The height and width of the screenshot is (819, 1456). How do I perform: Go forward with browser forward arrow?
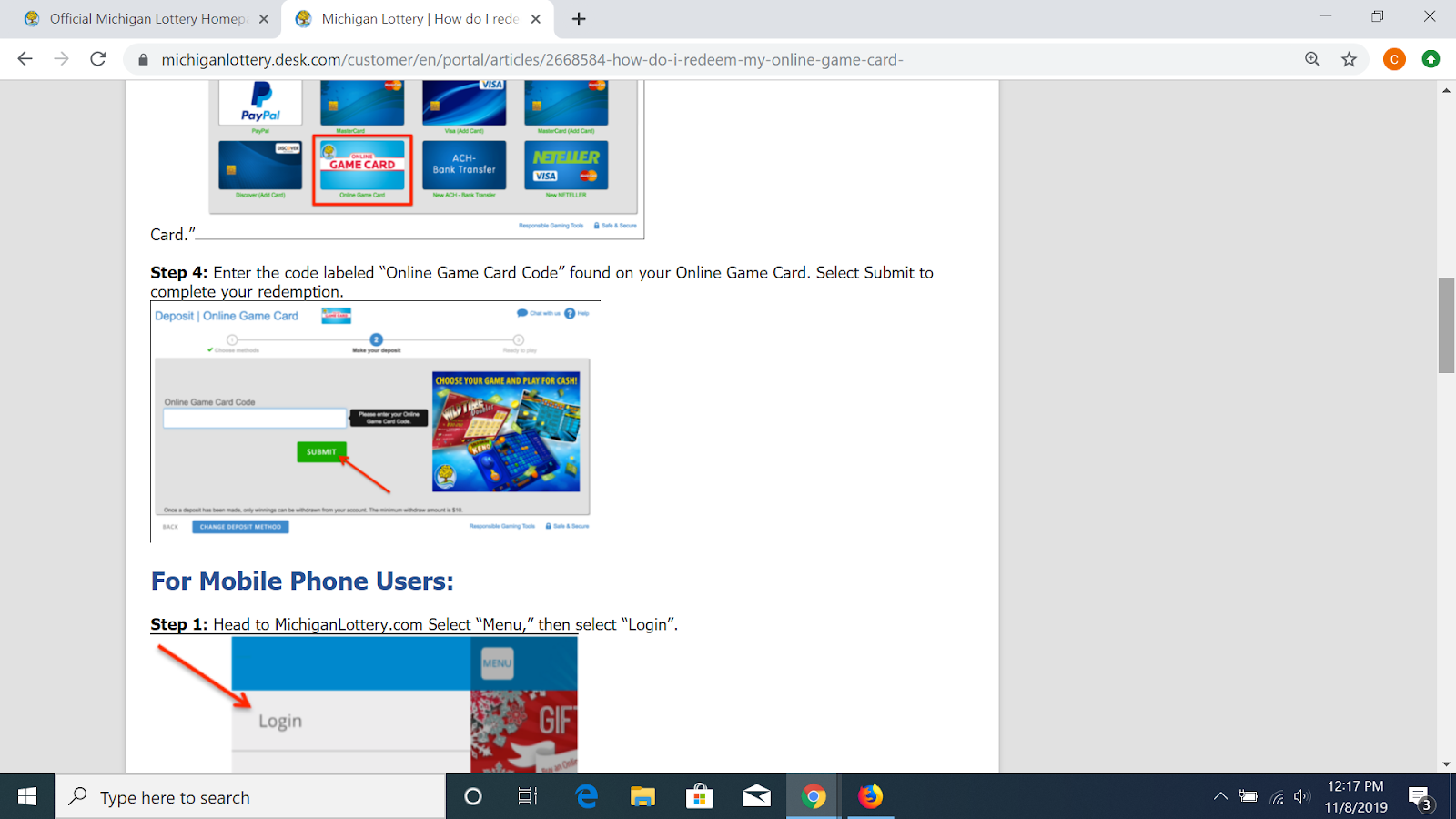tap(61, 59)
